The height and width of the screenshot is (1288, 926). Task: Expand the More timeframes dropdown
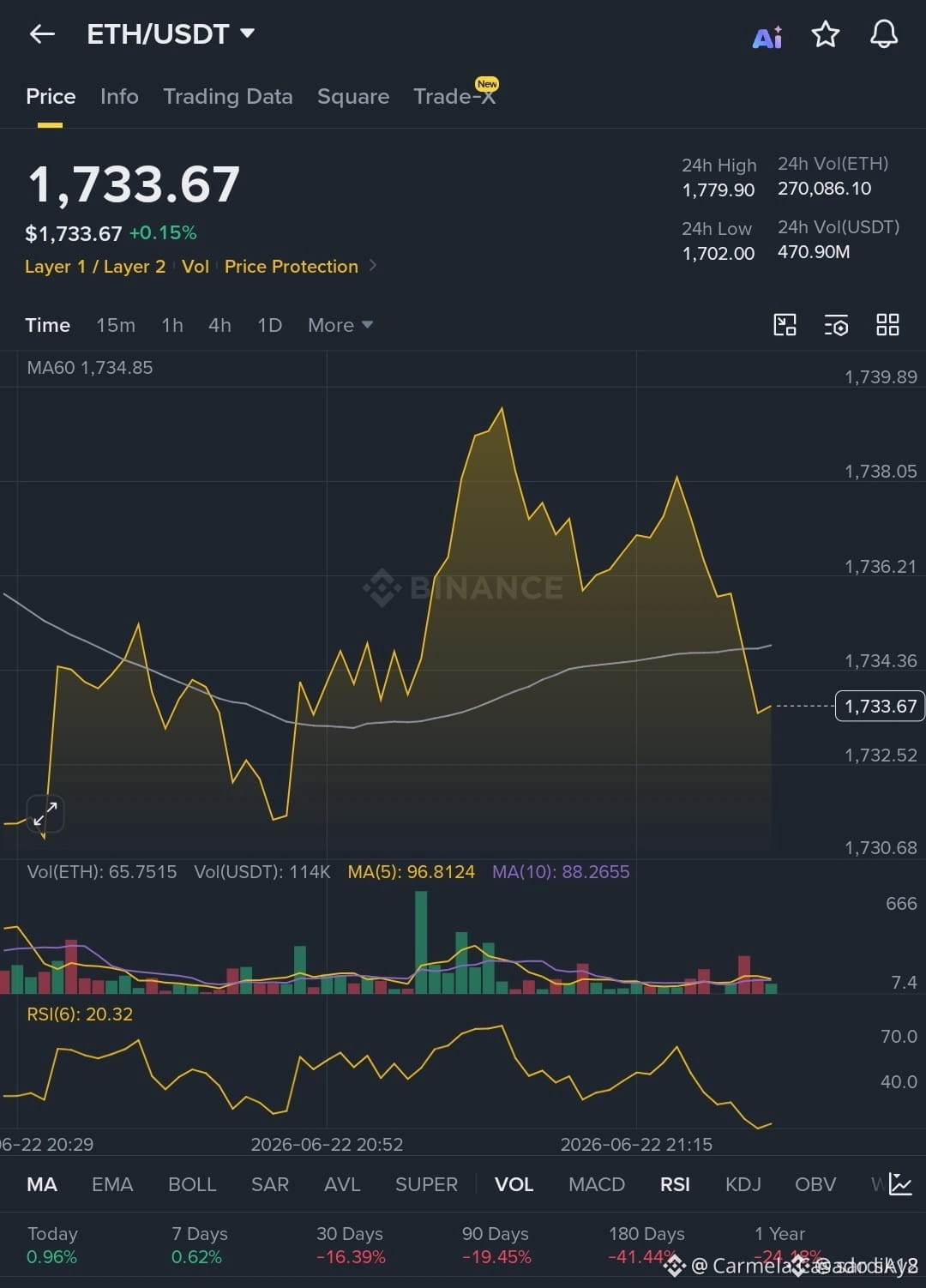[340, 325]
